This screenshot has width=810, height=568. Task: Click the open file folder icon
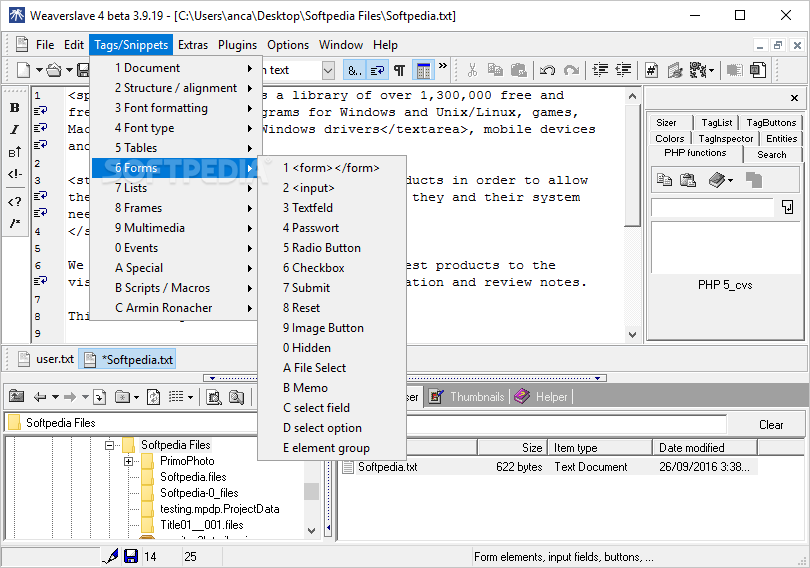54,70
